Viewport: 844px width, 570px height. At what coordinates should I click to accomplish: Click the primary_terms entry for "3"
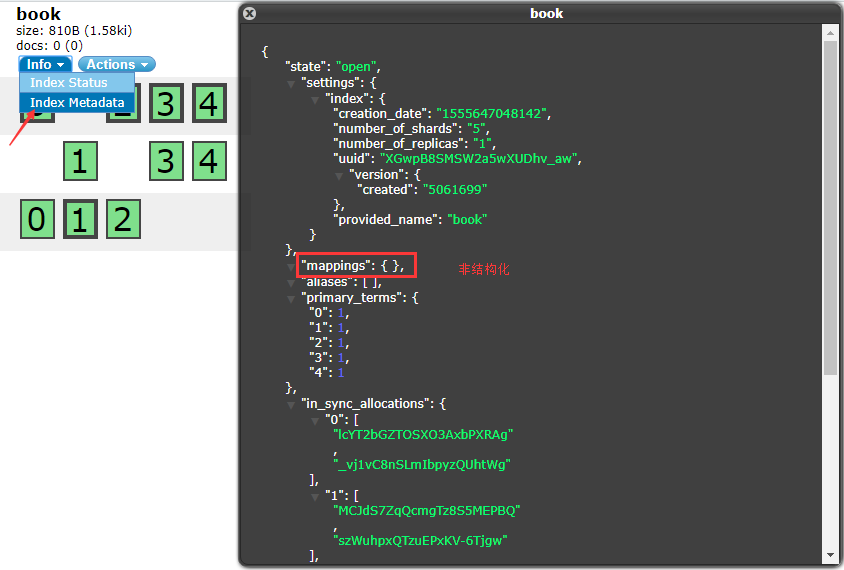(329, 357)
